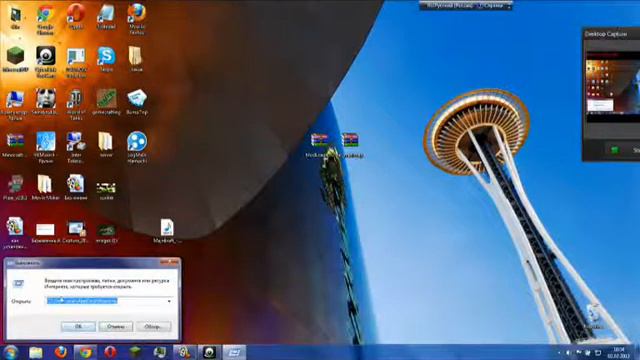Screen dimensions: 640x360
Task: Switch to Opera in the taskbar
Action: point(110,352)
